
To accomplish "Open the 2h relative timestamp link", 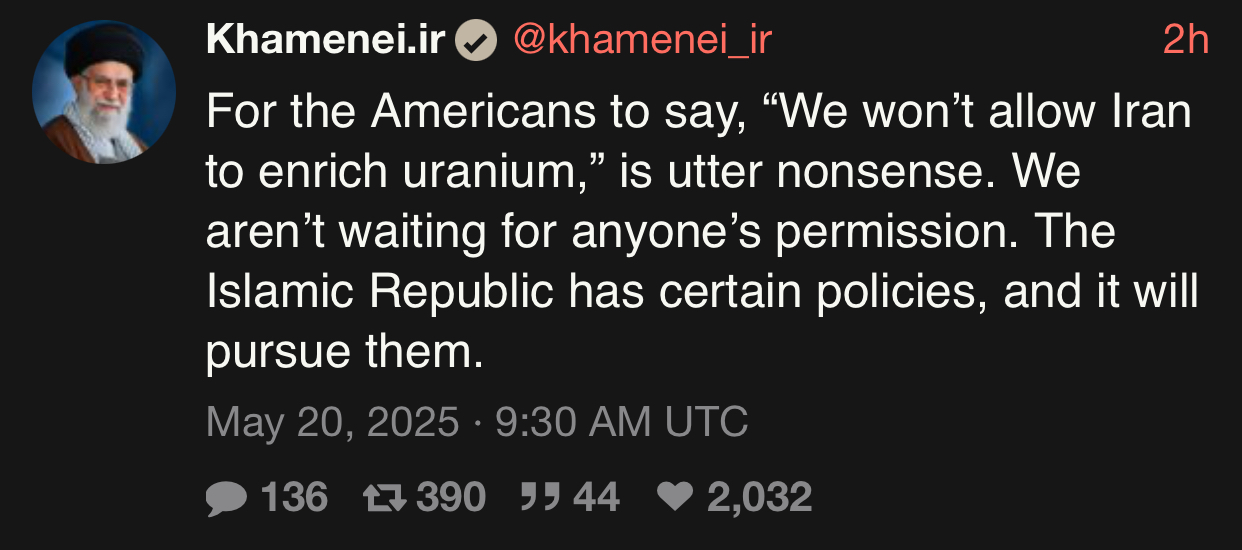I will pos(1186,40).
